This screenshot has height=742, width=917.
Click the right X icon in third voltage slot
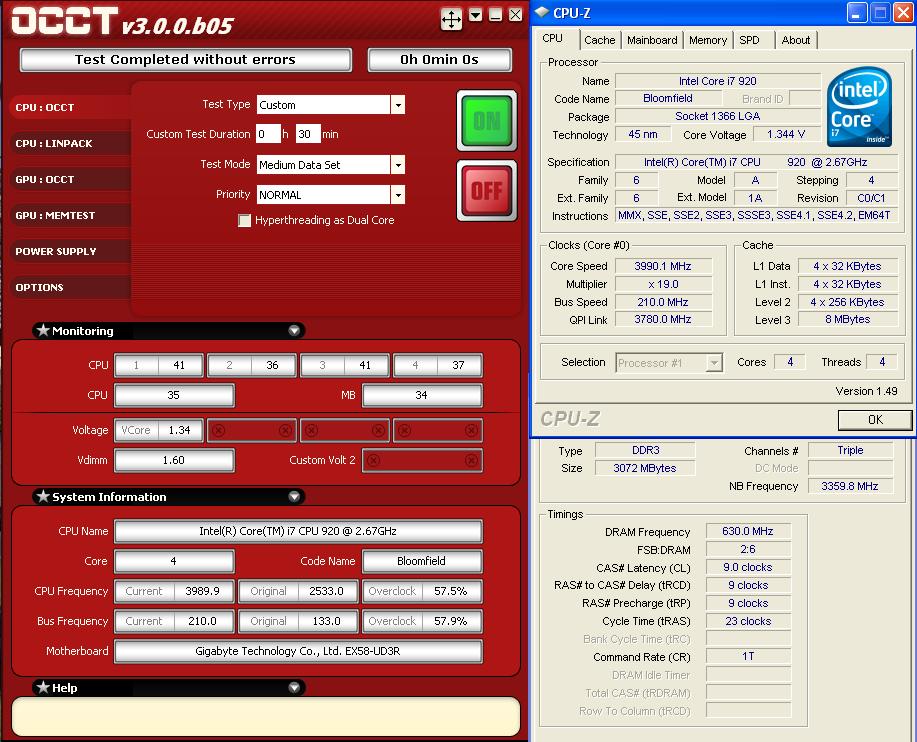[x=378, y=430]
